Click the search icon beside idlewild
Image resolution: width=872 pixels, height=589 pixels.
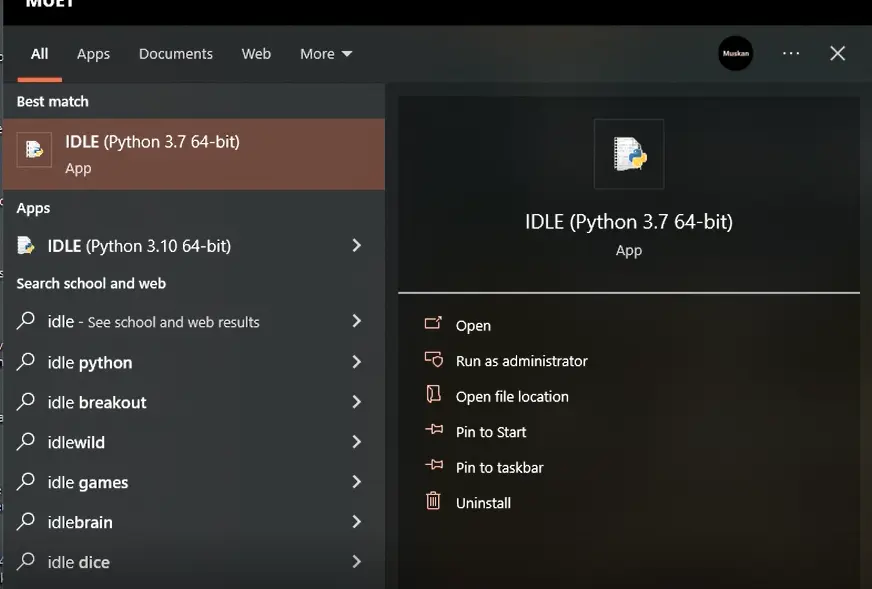26,442
